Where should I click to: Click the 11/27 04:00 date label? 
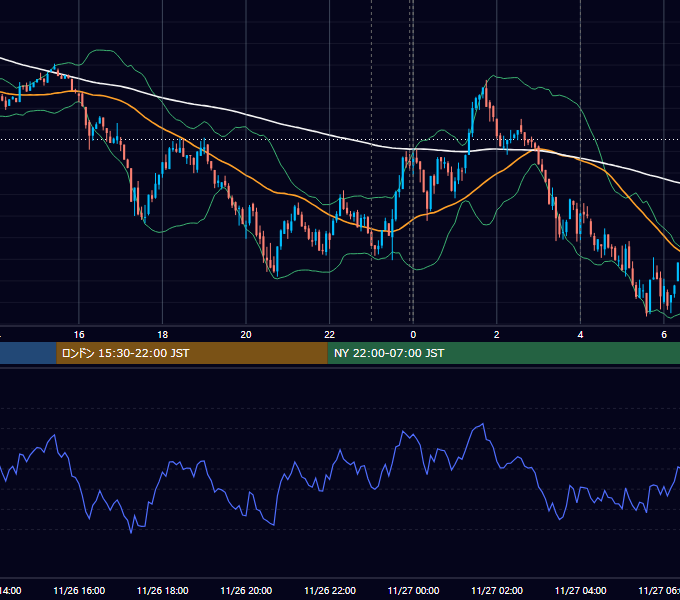pos(581,590)
